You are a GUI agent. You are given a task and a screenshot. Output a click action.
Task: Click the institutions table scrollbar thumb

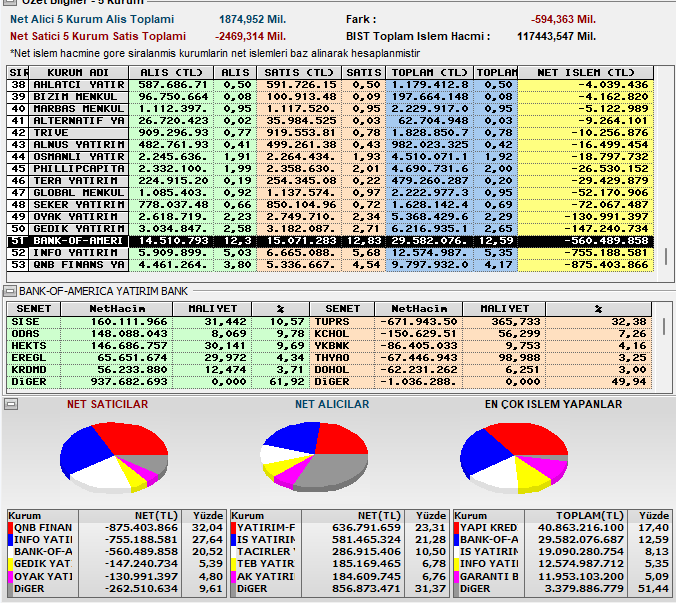pos(666,256)
